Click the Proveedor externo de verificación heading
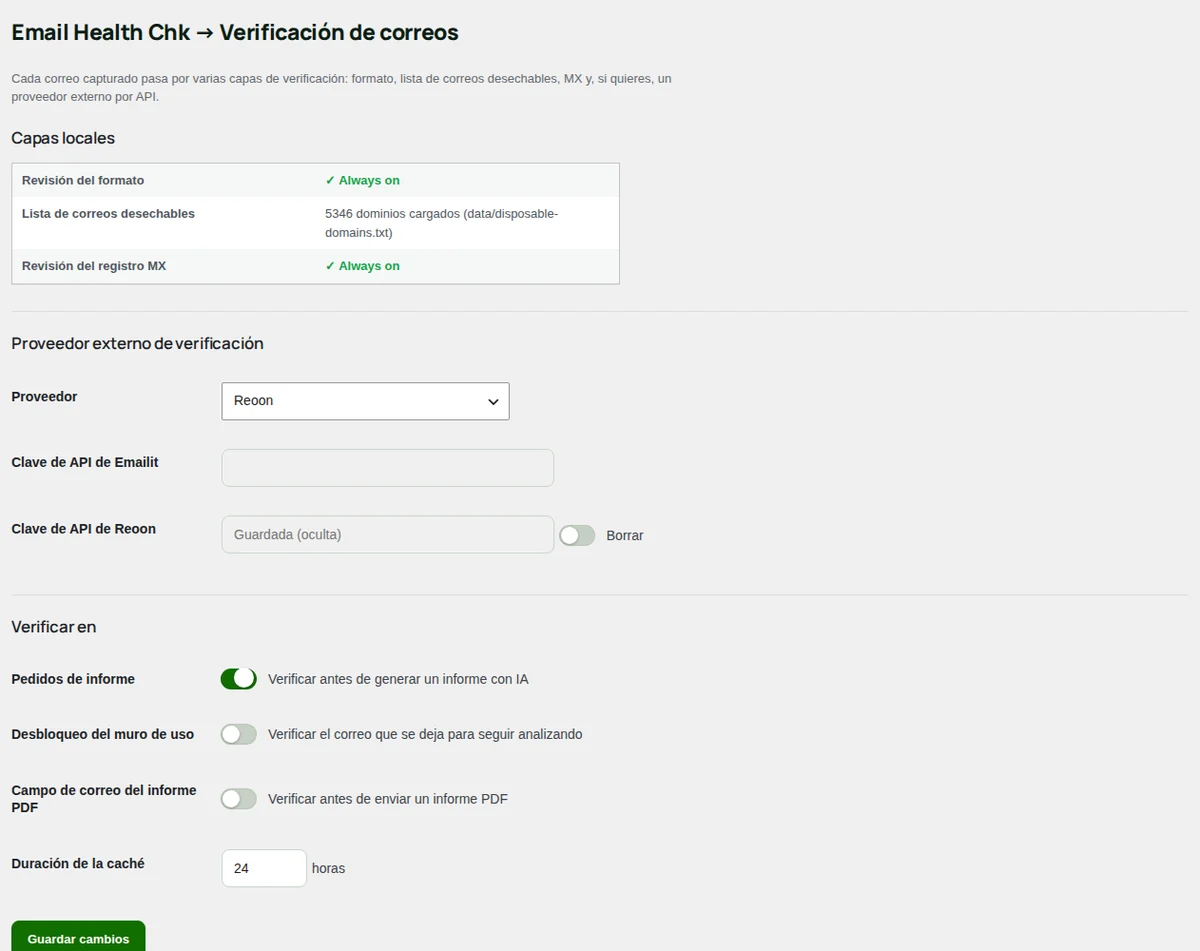 click(x=137, y=343)
